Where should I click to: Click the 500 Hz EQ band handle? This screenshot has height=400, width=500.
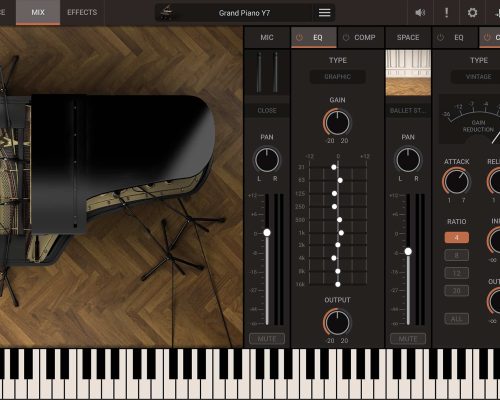coord(339,220)
